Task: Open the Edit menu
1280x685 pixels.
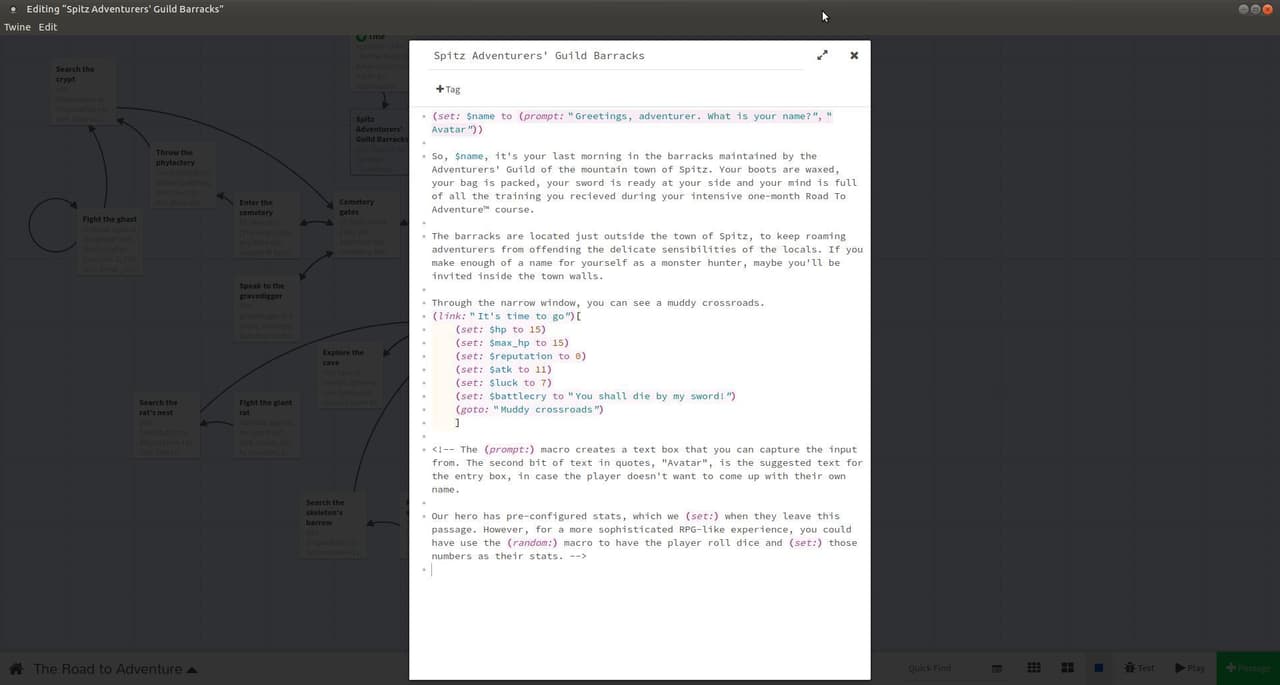Action: point(48,27)
